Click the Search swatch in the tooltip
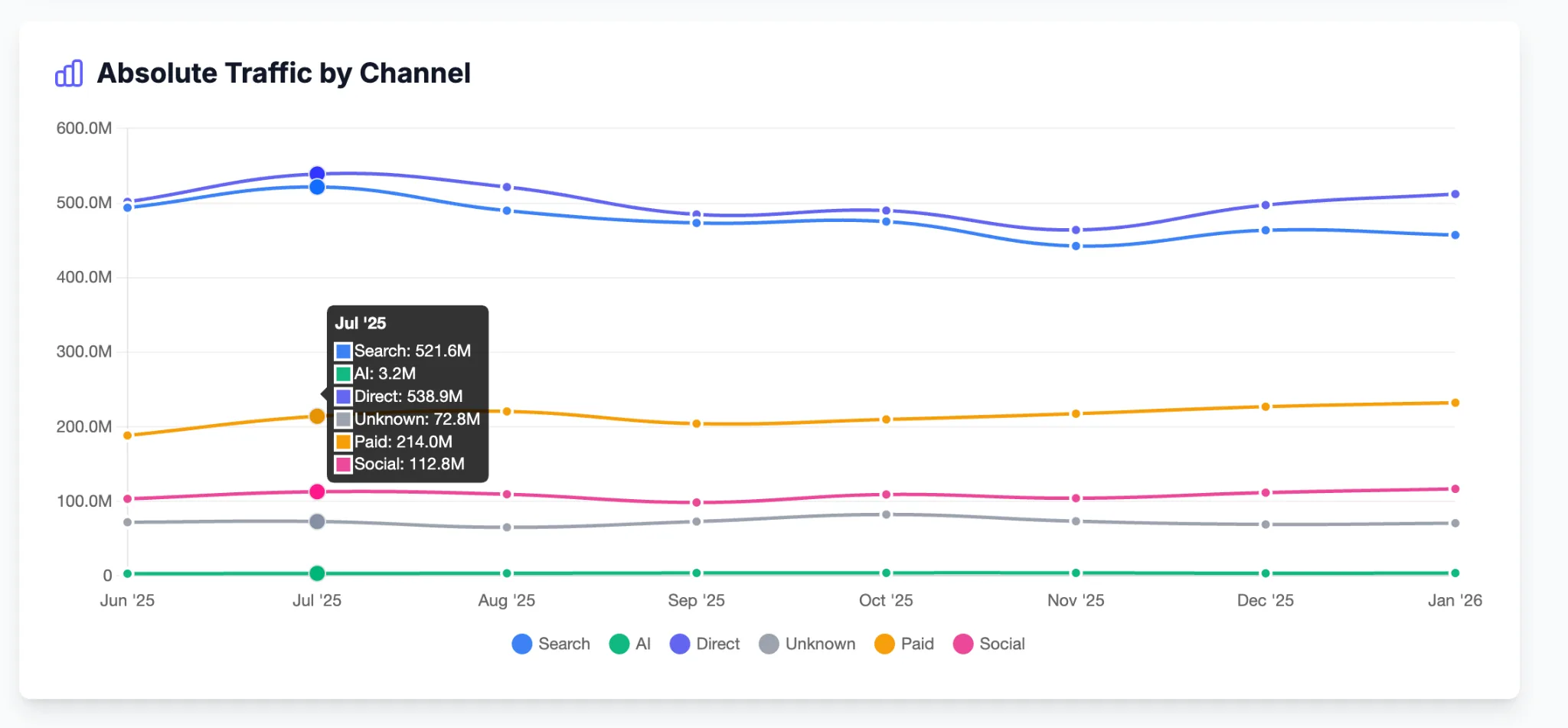Viewport: 1568px width, 728px height. (343, 351)
